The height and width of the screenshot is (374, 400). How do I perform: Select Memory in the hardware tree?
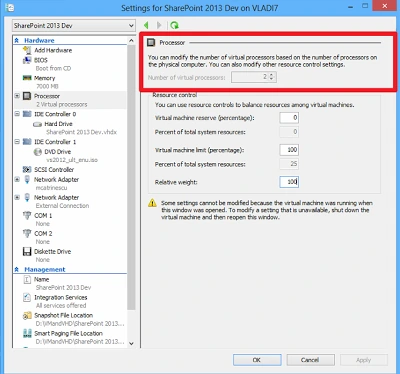tap(44, 78)
